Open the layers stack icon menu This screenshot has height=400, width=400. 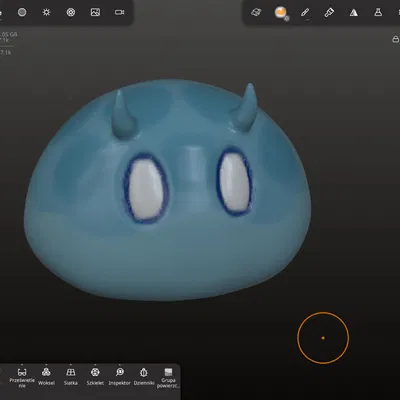click(256, 12)
